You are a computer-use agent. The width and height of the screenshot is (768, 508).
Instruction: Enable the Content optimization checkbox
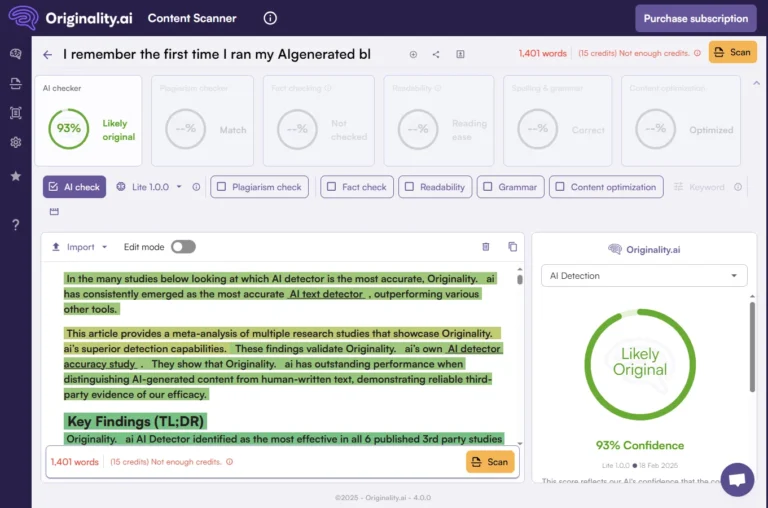[560, 187]
